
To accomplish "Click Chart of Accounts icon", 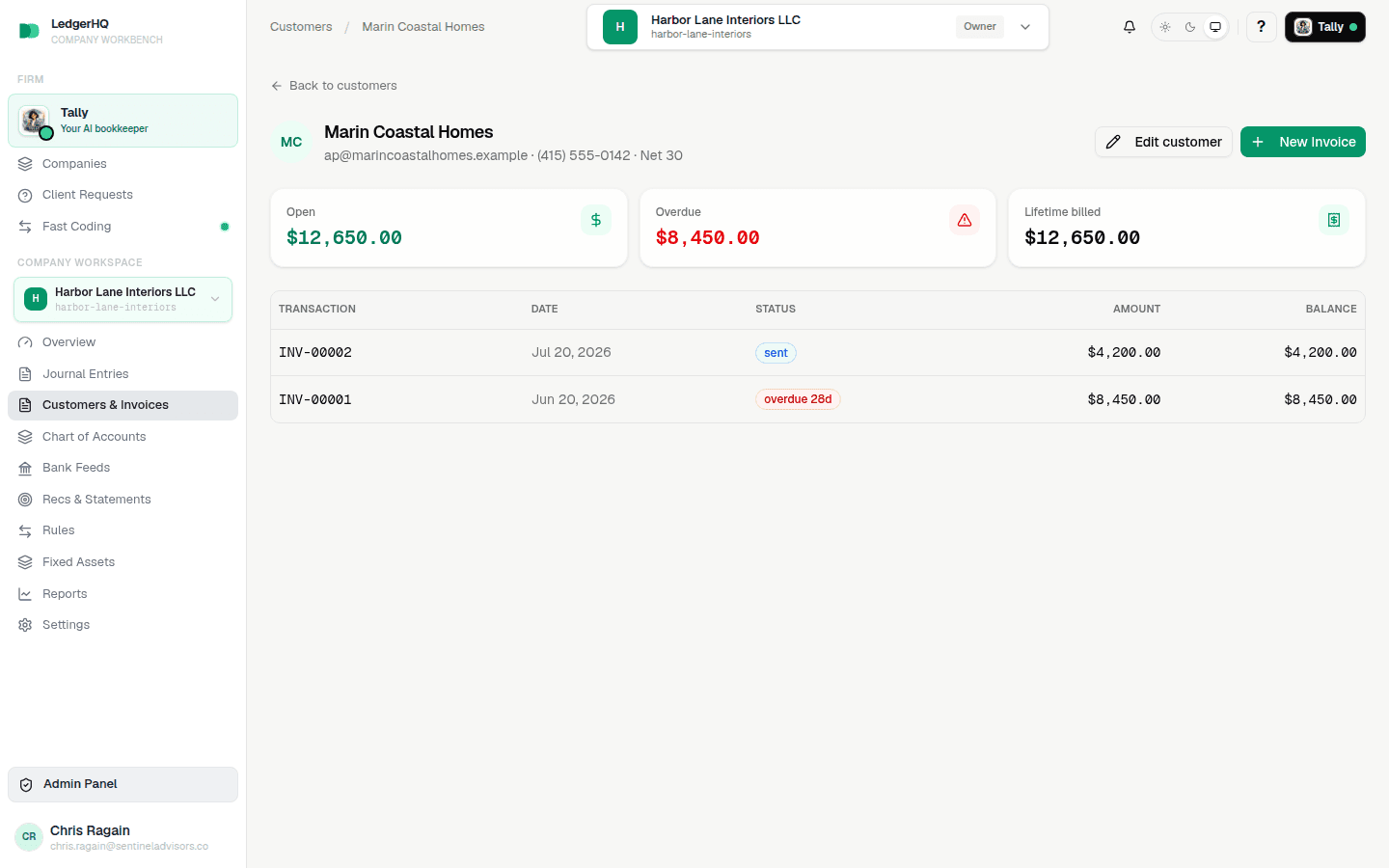I will [25, 437].
